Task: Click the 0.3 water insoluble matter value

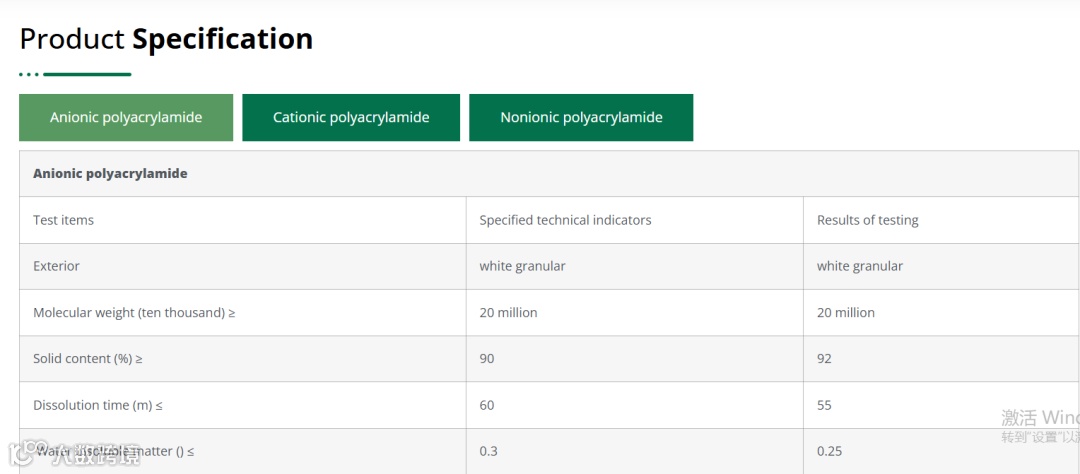Action: coord(488,451)
